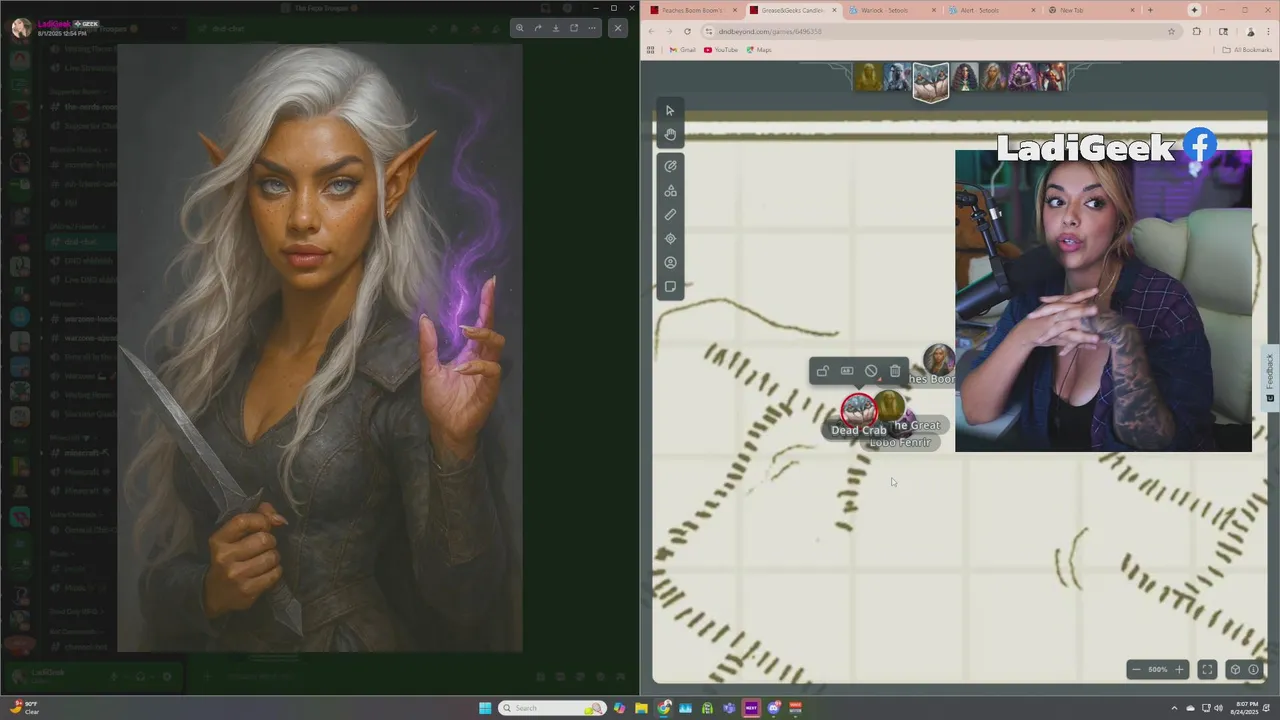The width and height of the screenshot is (1280, 720).
Task: Open the Maps bookmark
Action: coord(759,49)
